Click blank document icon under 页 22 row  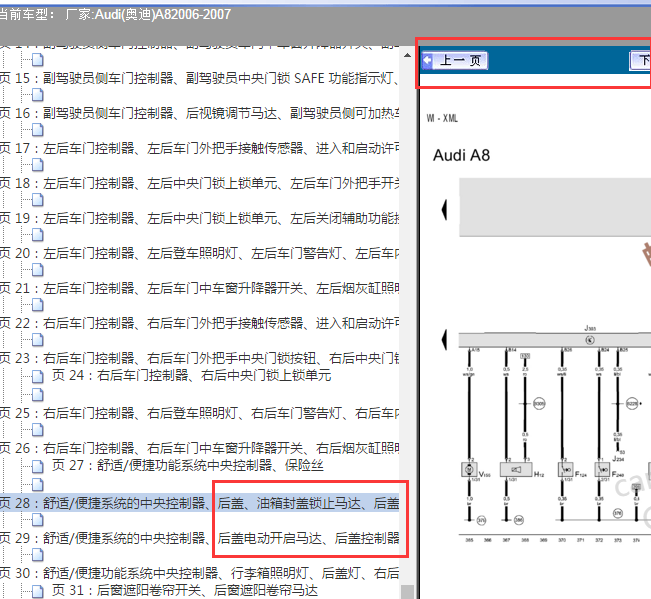[x=38, y=340]
